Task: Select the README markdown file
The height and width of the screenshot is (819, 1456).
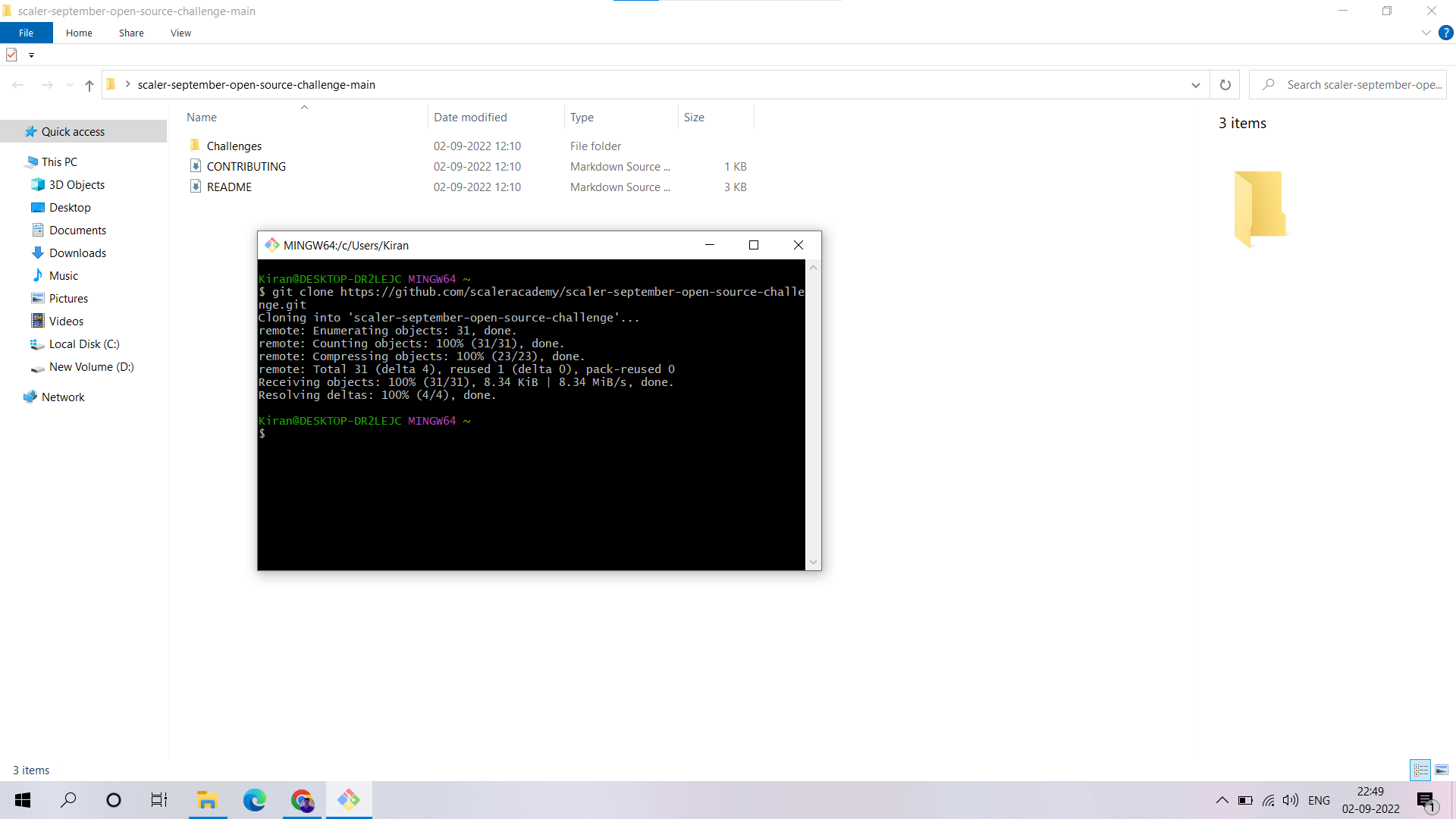Action: 229,187
